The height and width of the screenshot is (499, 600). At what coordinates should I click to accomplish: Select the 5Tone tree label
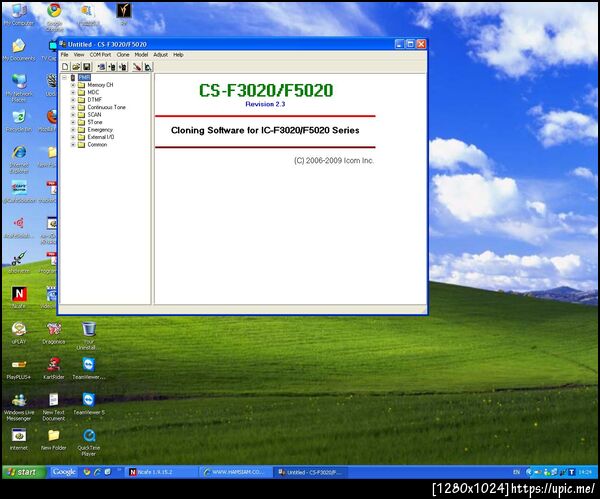[x=95, y=122]
